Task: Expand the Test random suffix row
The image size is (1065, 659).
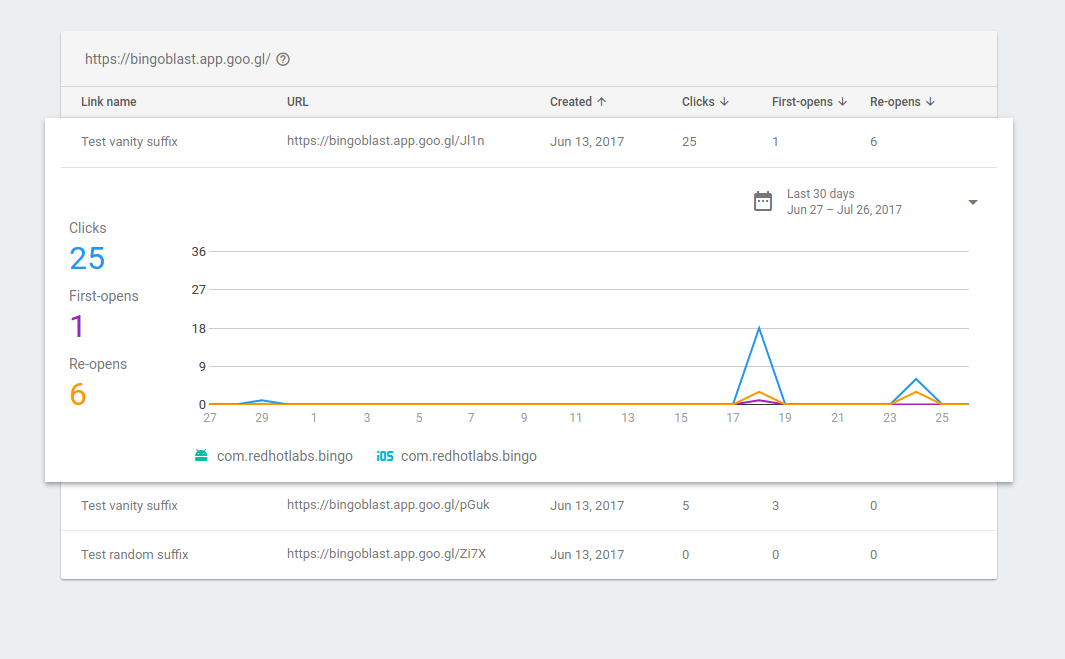Action: click(x=134, y=555)
